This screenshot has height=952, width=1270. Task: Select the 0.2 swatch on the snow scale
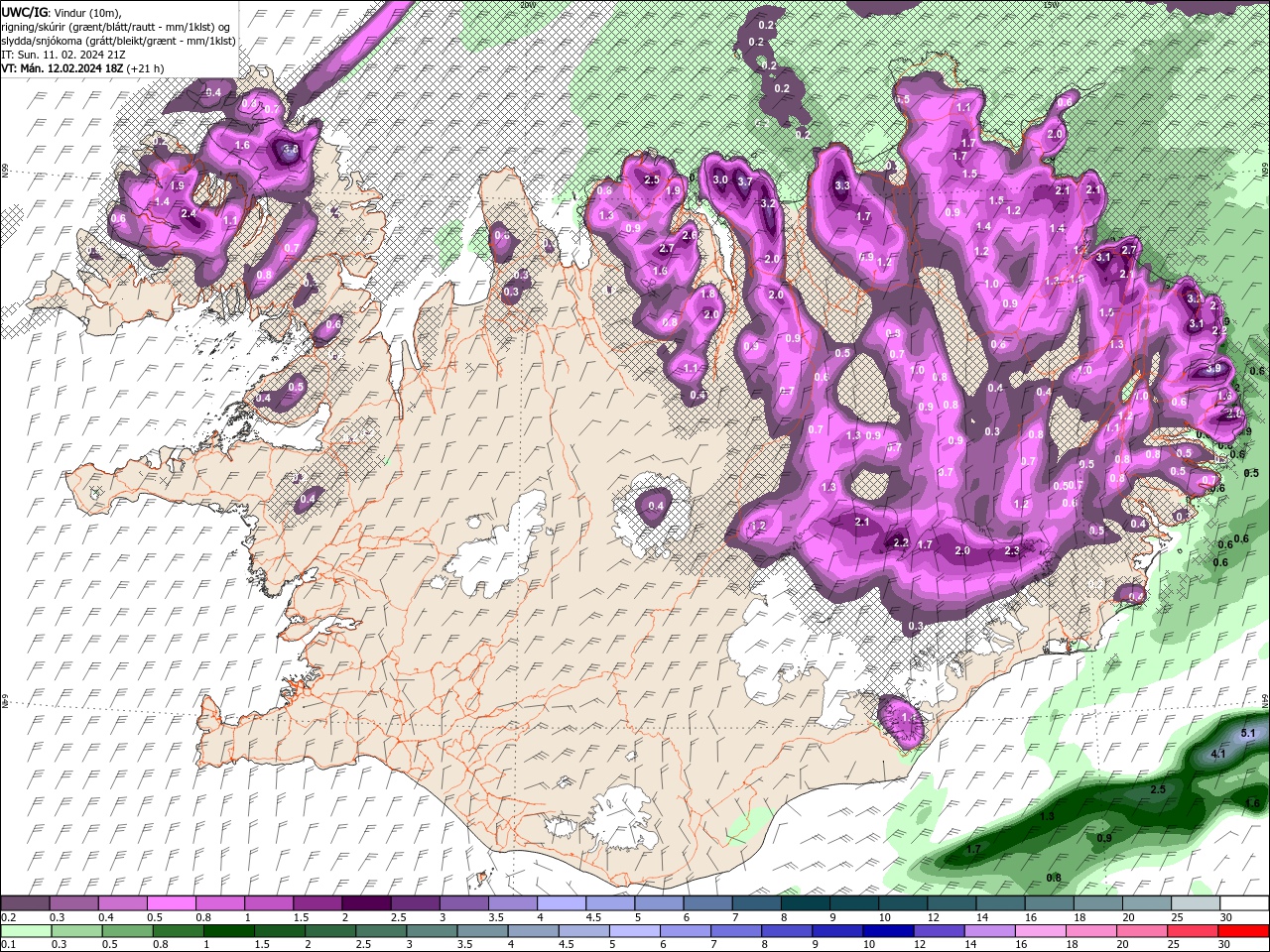(25, 903)
